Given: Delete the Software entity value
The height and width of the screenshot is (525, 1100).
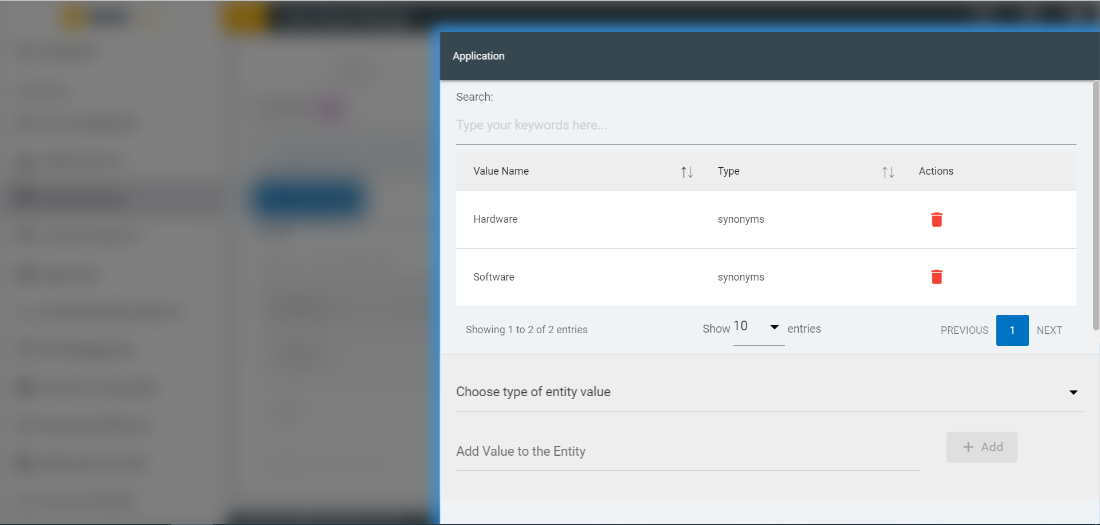Looking at the screenshot, I should pyautogui.click(x=936, y=277).
